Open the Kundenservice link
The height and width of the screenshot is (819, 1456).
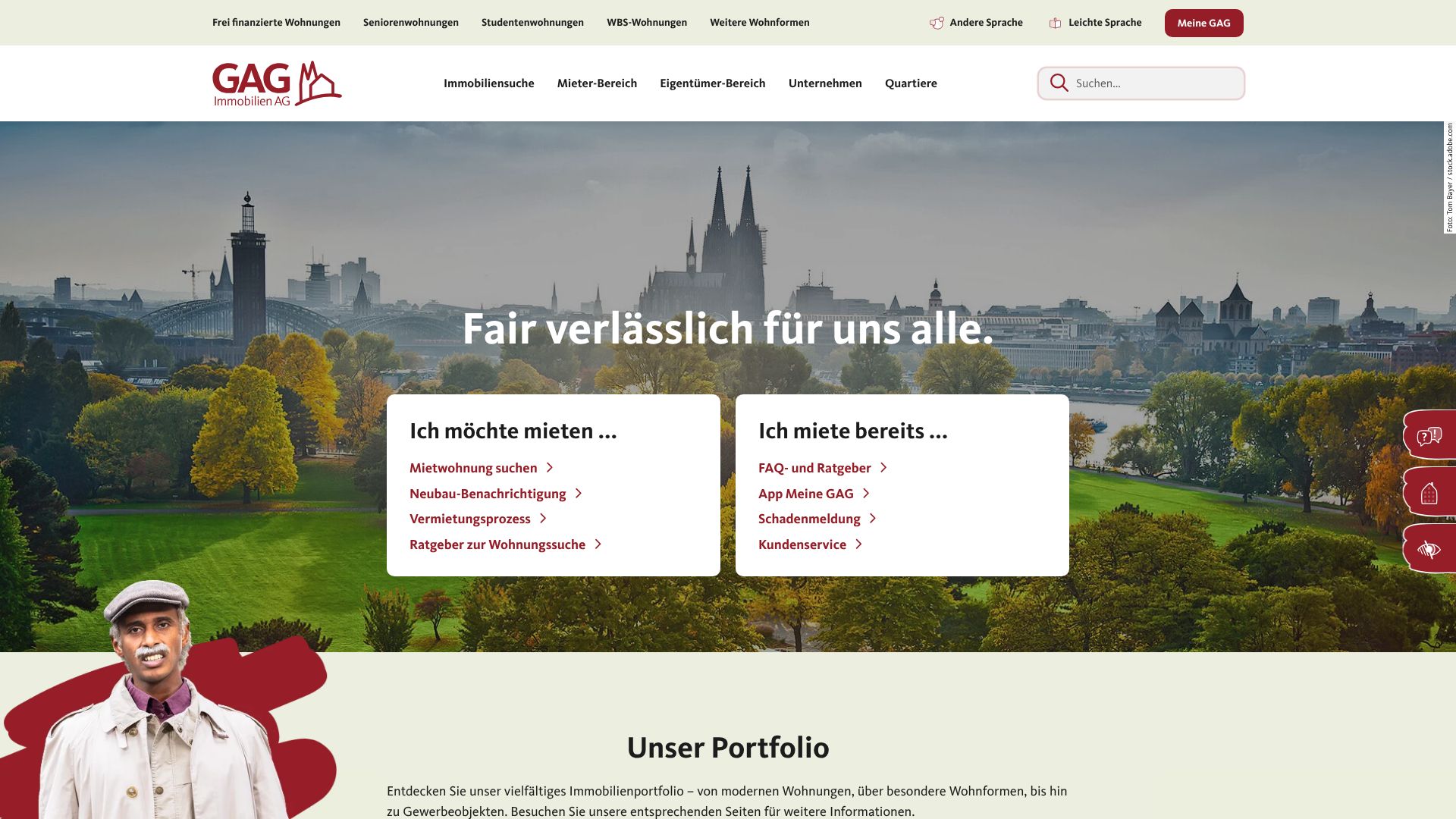[x=802, y=544]
